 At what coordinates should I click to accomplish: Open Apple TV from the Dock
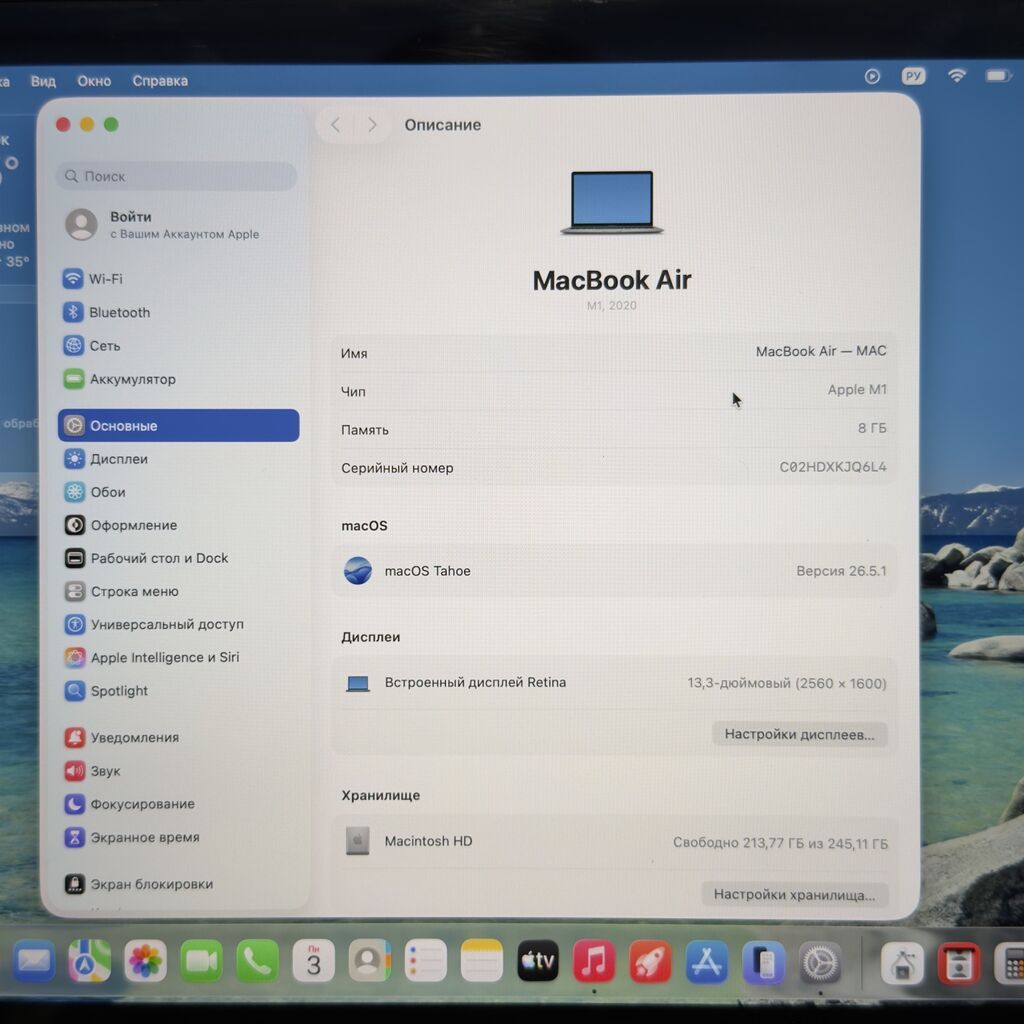538,961
